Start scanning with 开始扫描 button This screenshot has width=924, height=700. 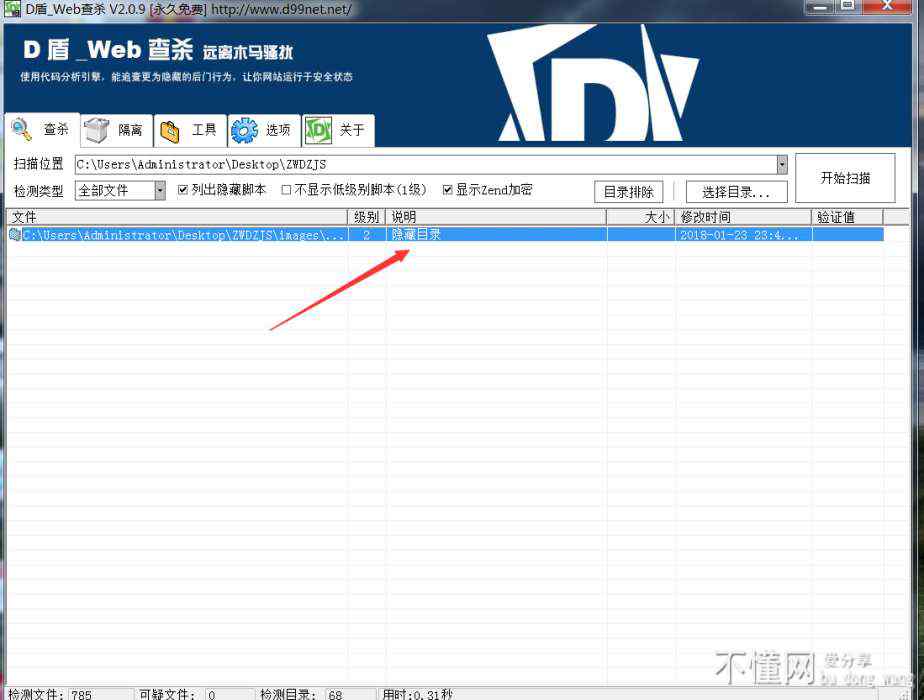tap(845, 178)
